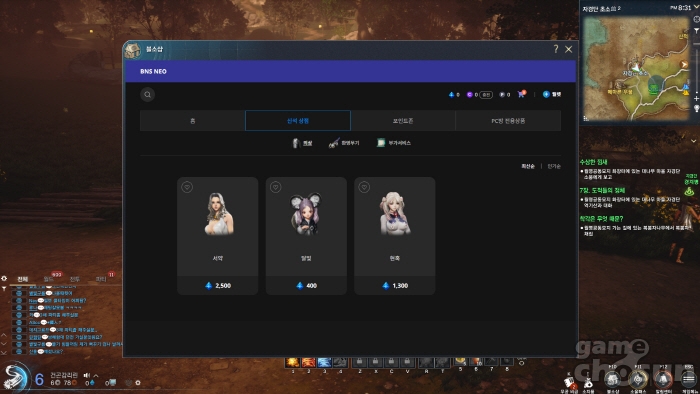The height and width of the screenshot is (394, 700).
Task: Expand the chevron next to character name
Action: tap(96, 376)
